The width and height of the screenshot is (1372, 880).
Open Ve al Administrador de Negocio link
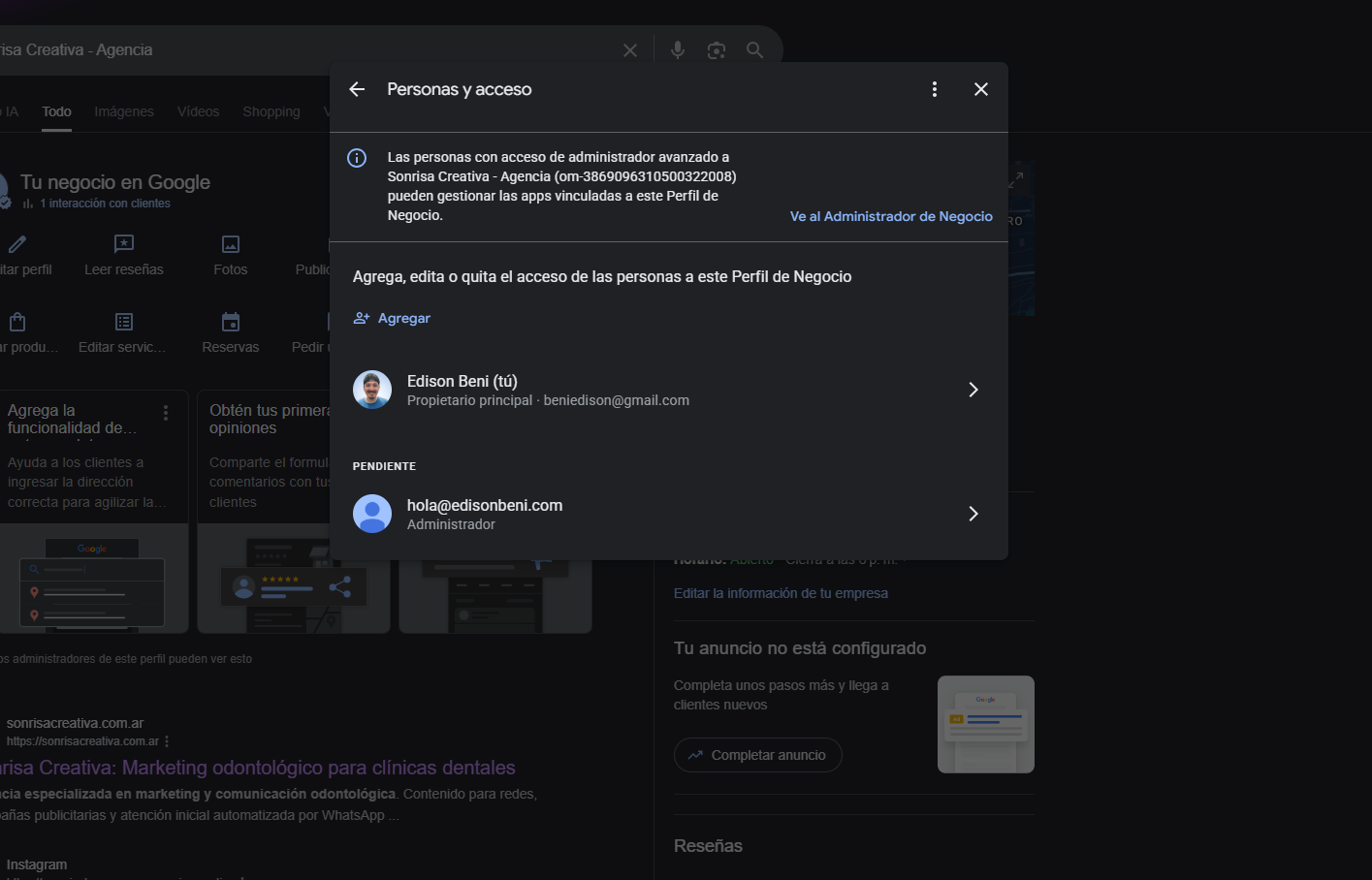pos(891,216)
